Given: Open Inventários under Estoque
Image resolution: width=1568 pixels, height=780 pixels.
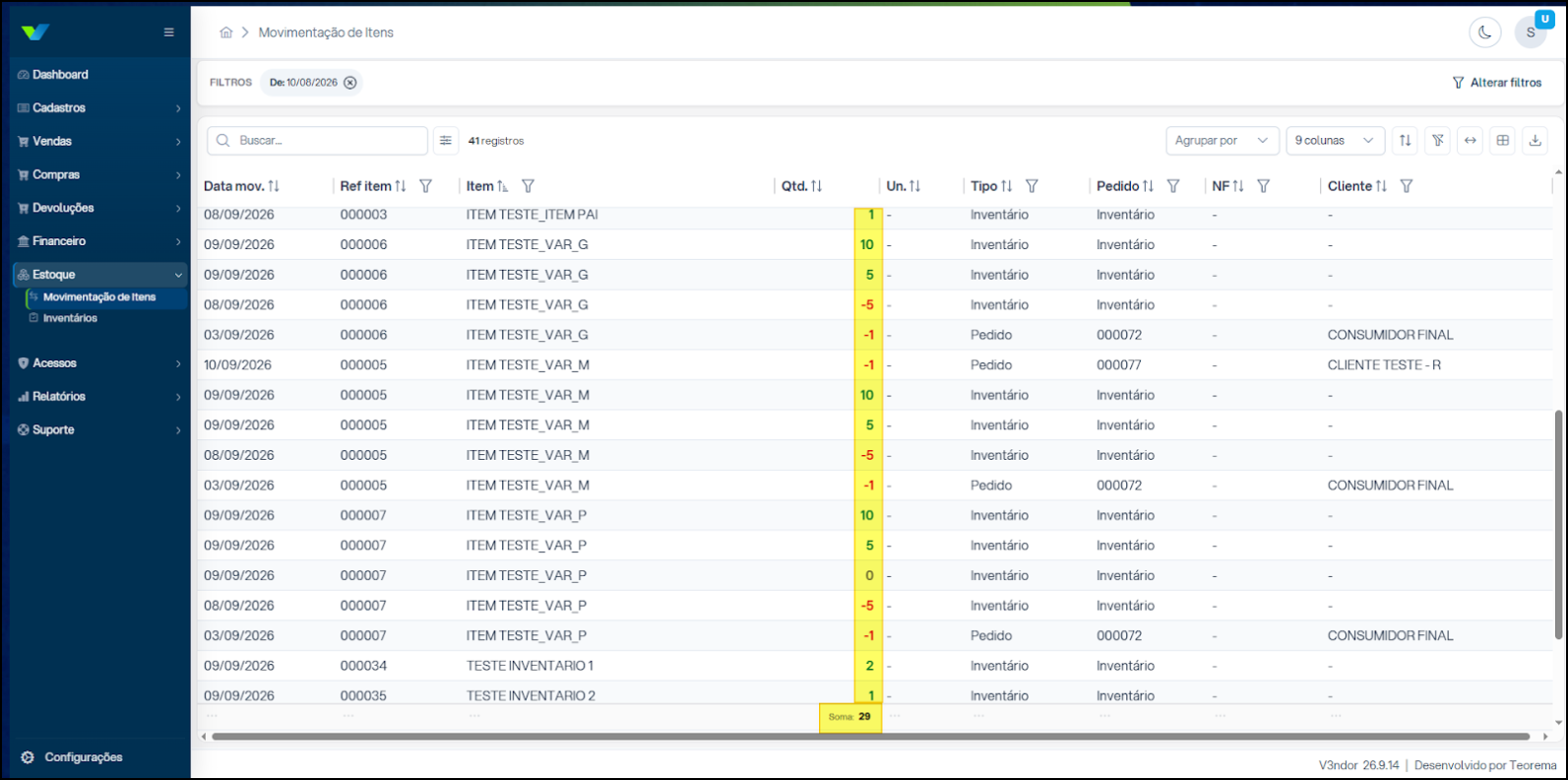Looking at the screenshot, I should tap(70, 318).
